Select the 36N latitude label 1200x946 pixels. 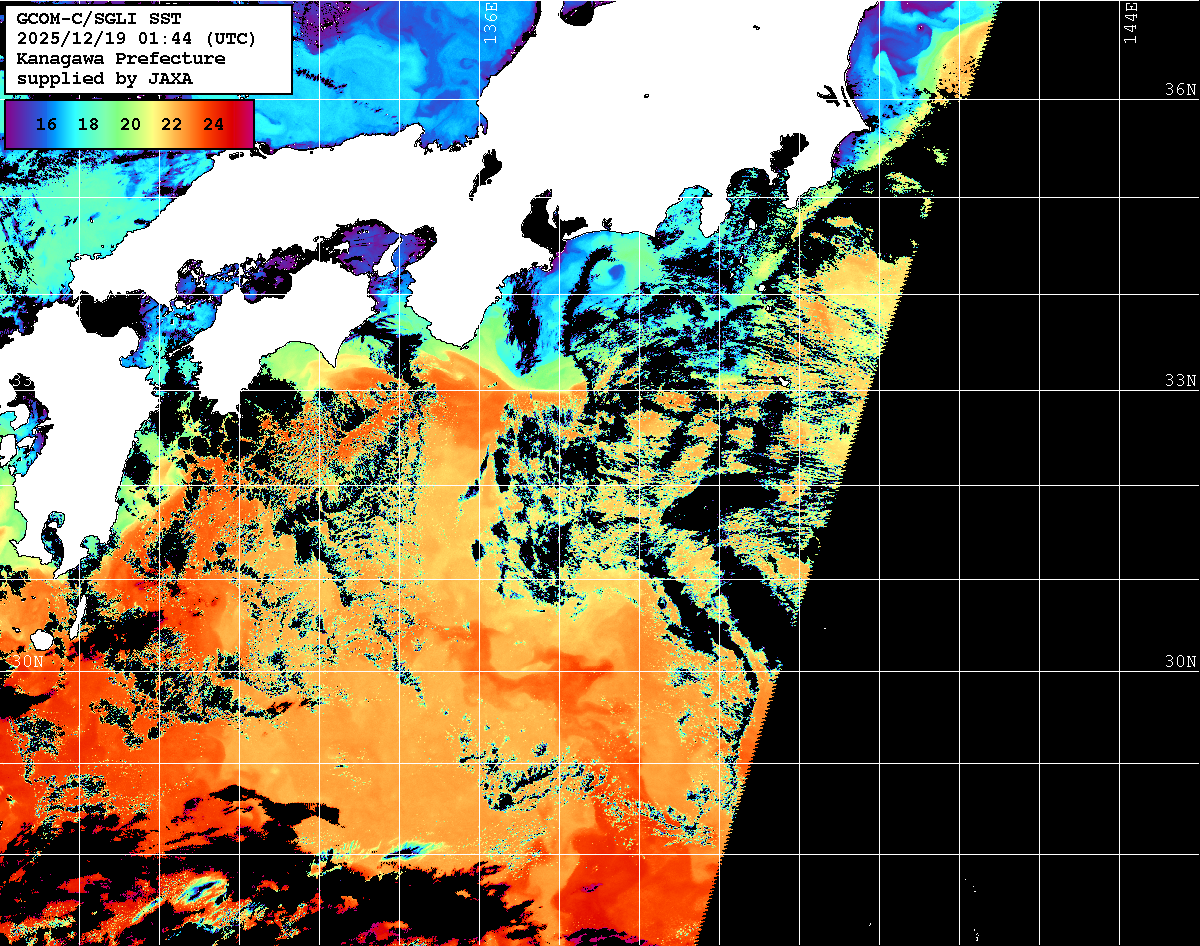[1180, 89]
